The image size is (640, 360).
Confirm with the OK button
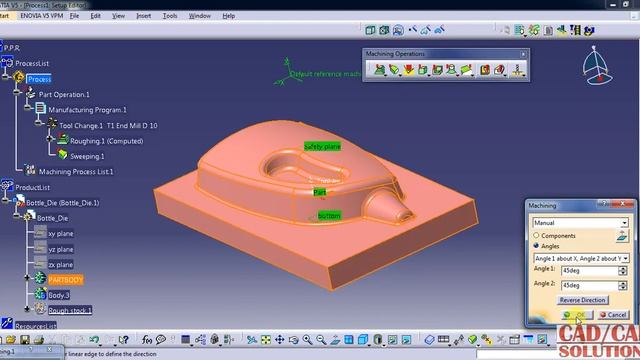[x=577, y=315]
